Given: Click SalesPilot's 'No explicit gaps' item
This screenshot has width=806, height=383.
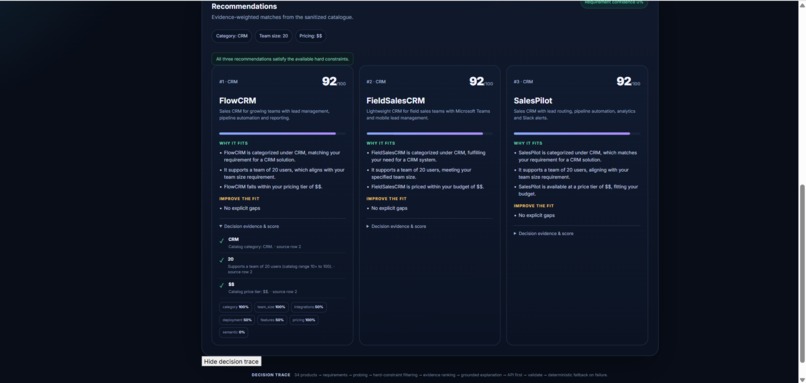Looking at the screenshot, I should 537,215.
